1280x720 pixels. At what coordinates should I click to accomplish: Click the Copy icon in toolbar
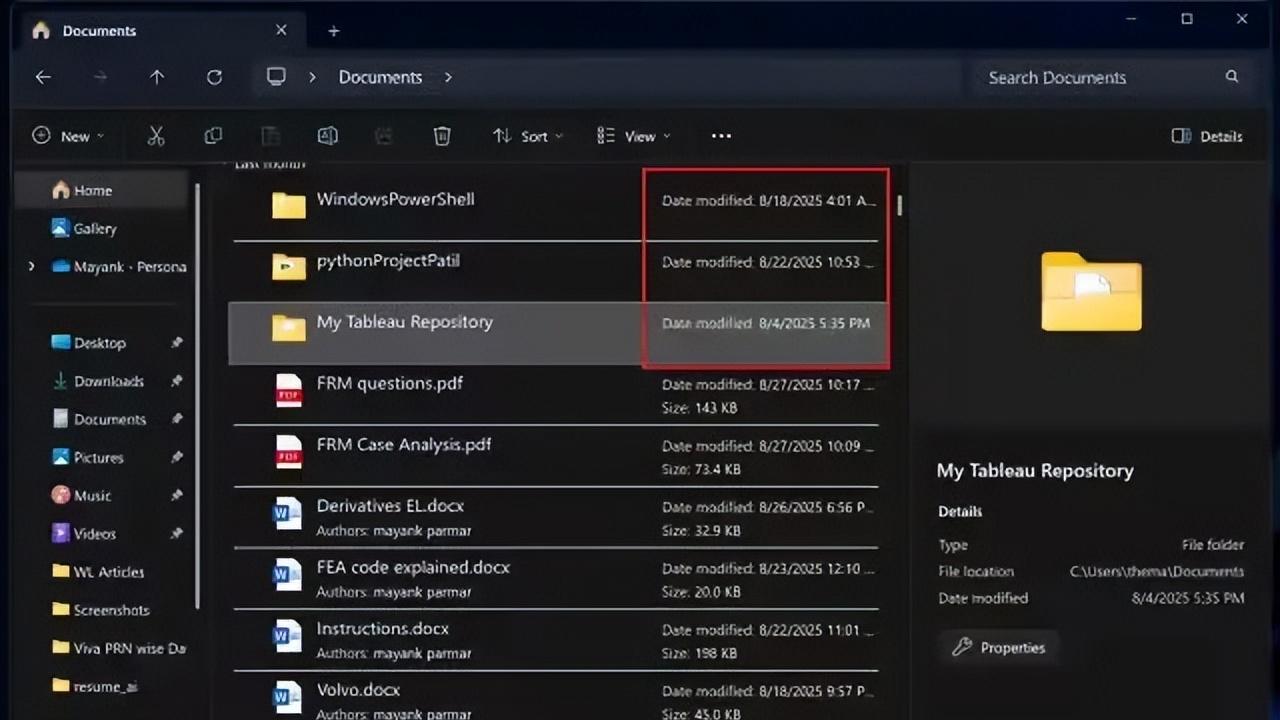[x=213, y=136]
